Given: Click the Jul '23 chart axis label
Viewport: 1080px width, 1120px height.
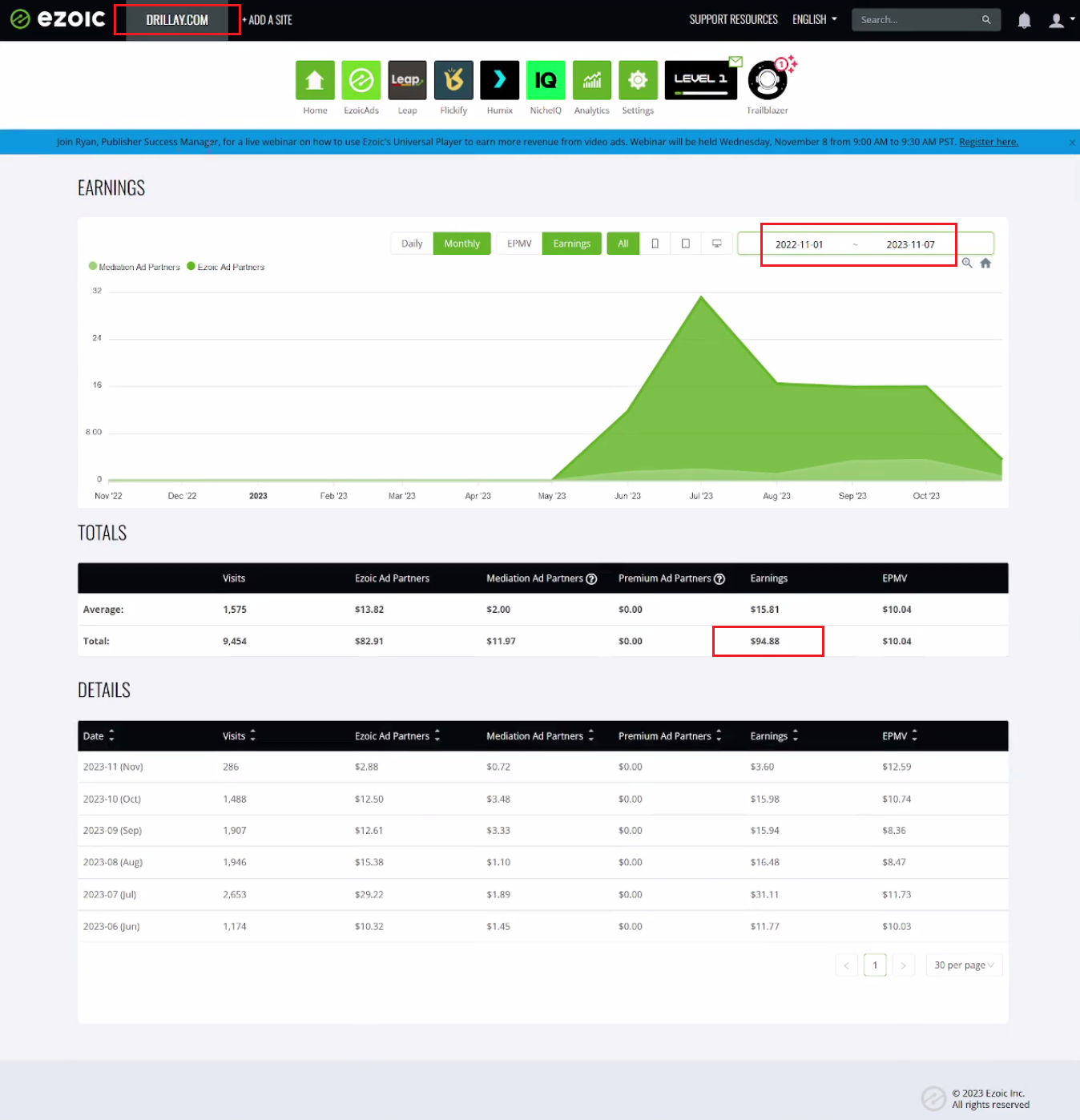Looking at the screenshot, I should pos(701,496).
